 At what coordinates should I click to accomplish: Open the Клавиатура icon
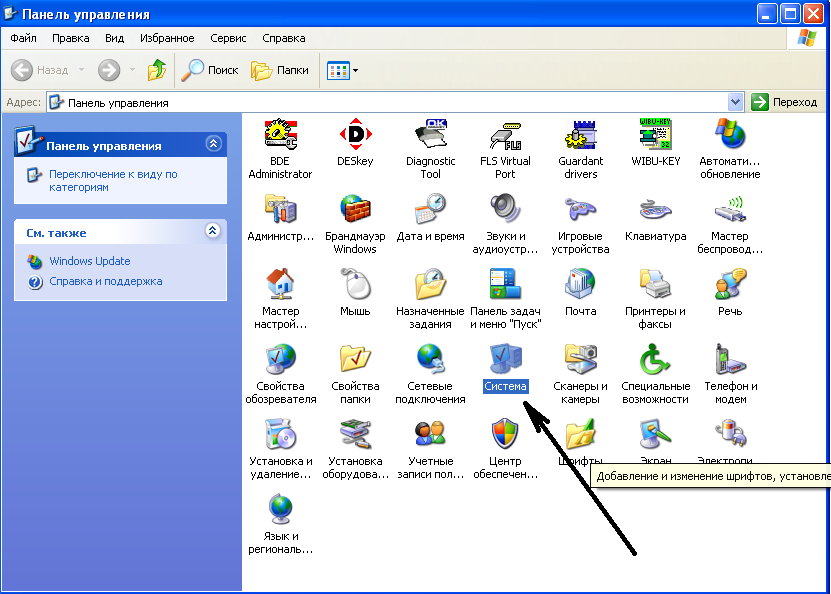656,209
